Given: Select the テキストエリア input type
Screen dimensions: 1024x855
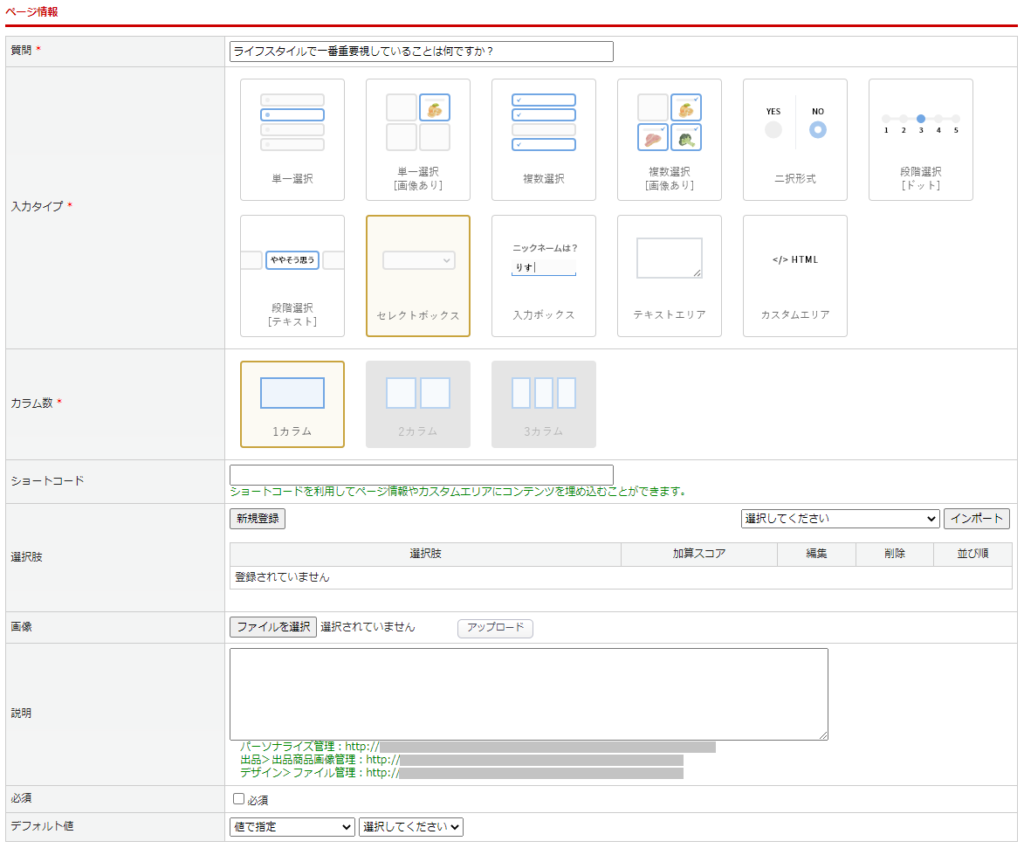Looking at the screenshot, I should 669,276.
